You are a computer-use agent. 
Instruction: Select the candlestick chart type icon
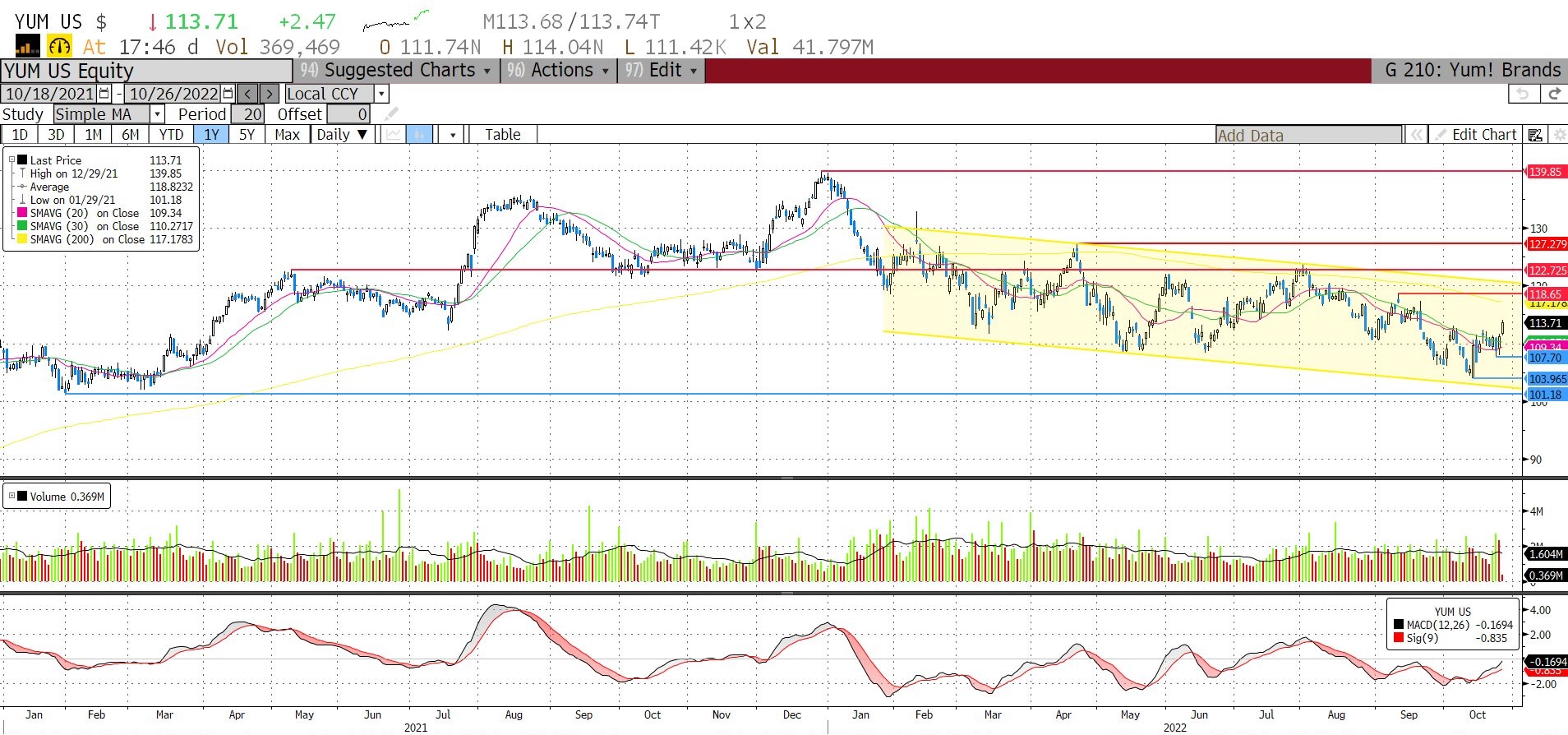pos(420,134)
